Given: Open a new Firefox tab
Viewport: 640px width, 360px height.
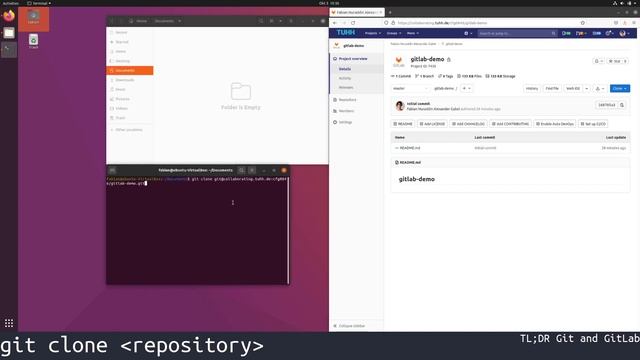Looking at the screenshot, I should tap(390, 12).
